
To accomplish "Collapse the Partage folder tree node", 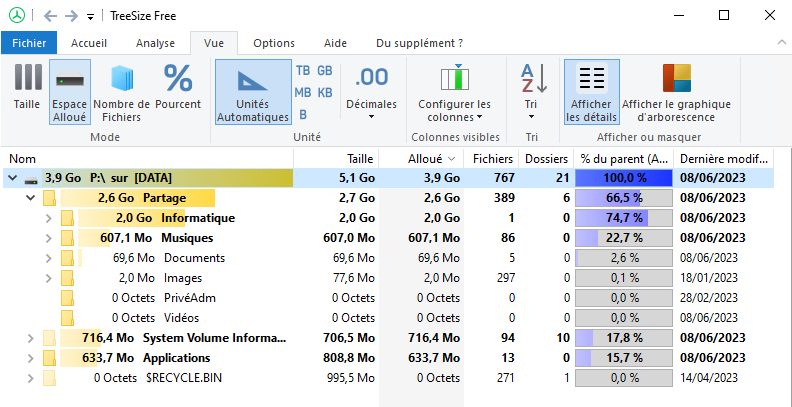I will (x=30, y=198).
